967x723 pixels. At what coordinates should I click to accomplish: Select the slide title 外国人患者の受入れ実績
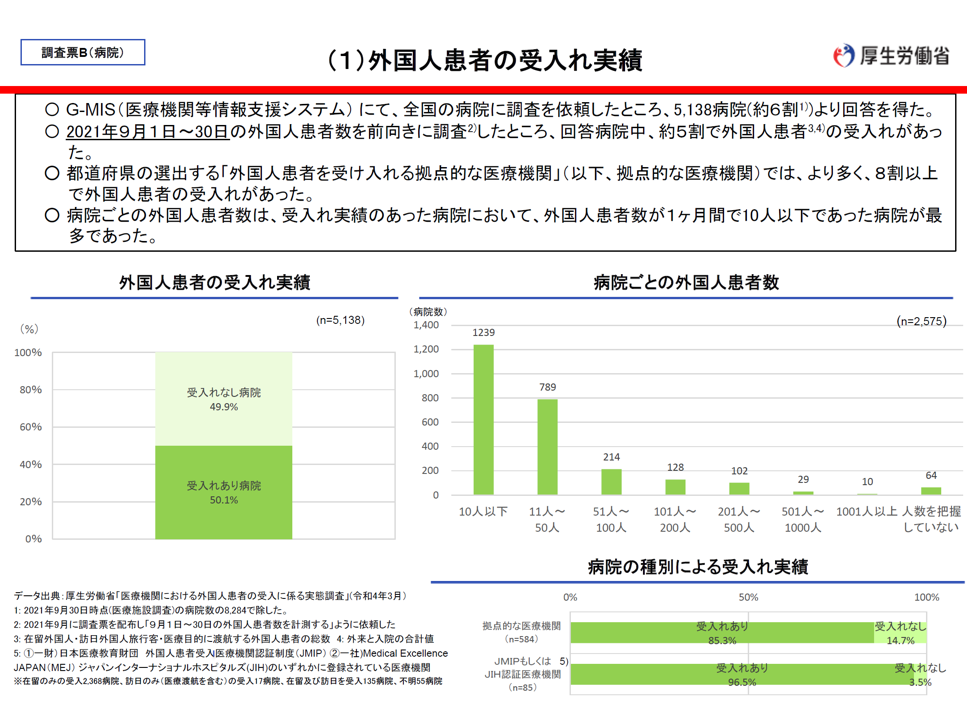coord(485,60)
